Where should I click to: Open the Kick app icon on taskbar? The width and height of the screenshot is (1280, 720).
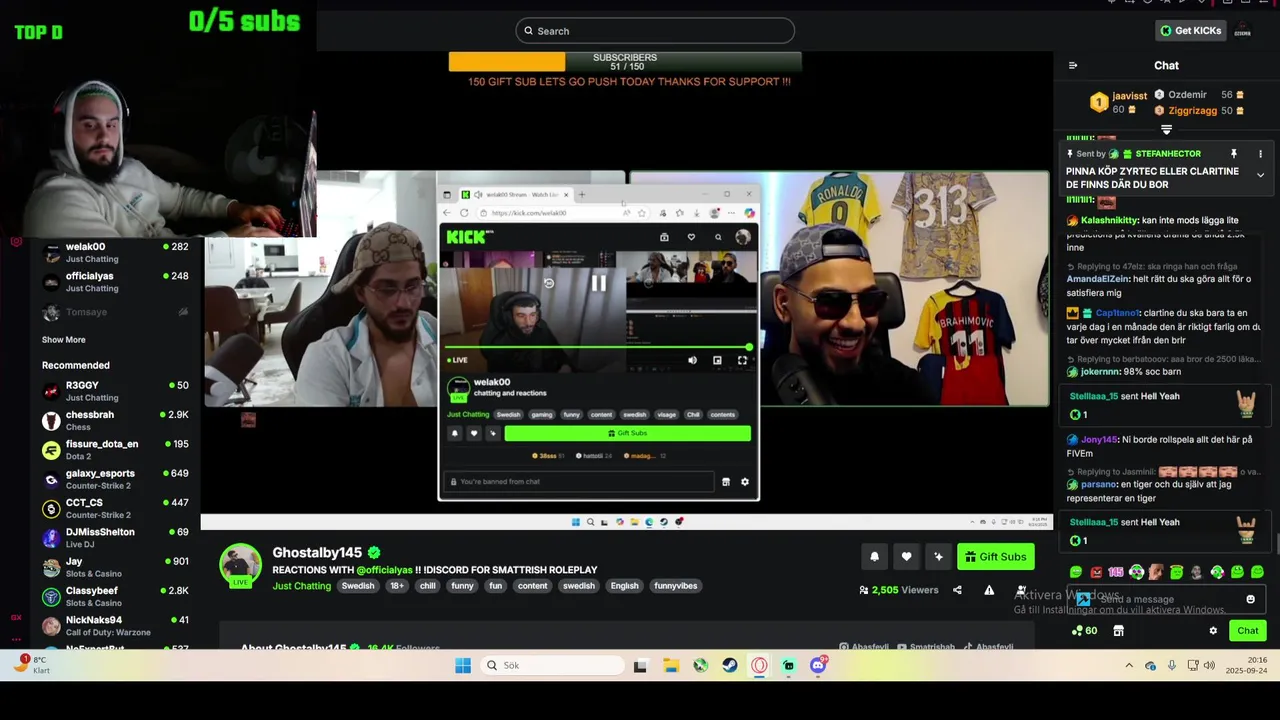789,665
